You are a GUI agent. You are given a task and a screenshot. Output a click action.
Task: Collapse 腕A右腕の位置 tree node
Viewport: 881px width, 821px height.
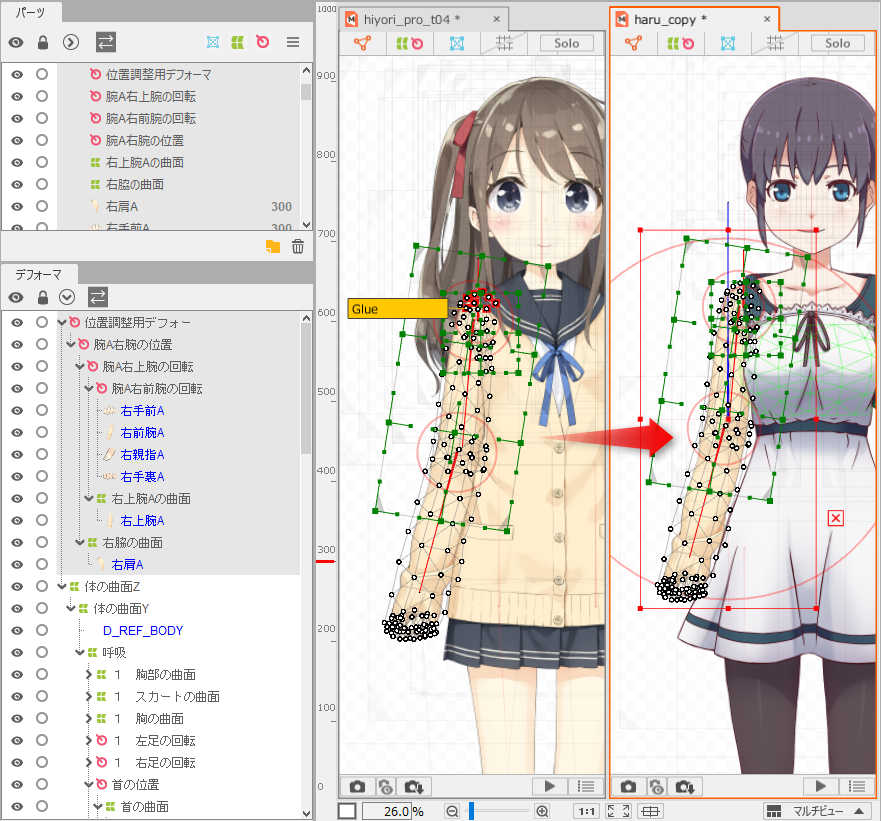coord(71,344)
